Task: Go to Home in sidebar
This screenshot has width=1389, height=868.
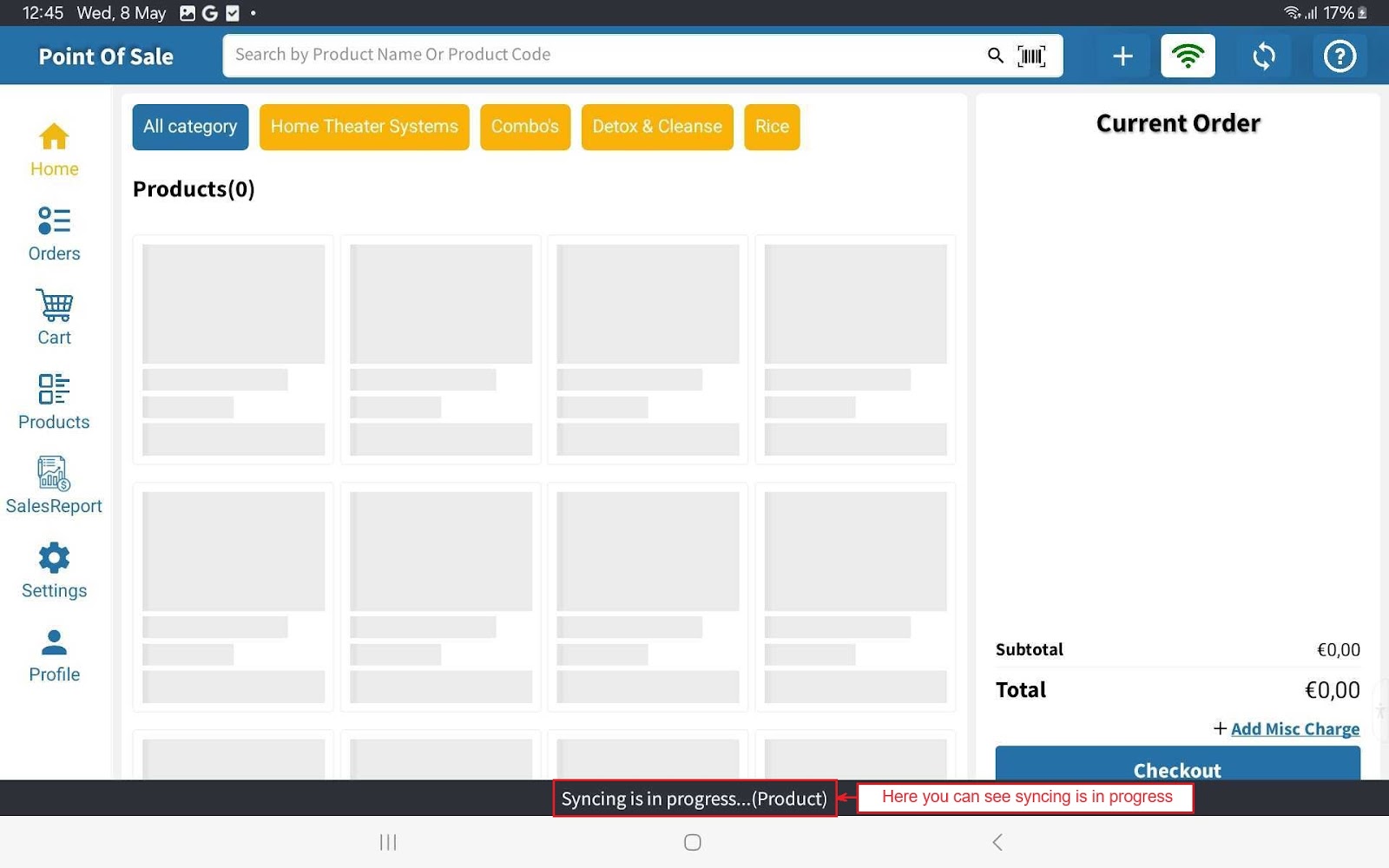Action: [x=54, y=149]
